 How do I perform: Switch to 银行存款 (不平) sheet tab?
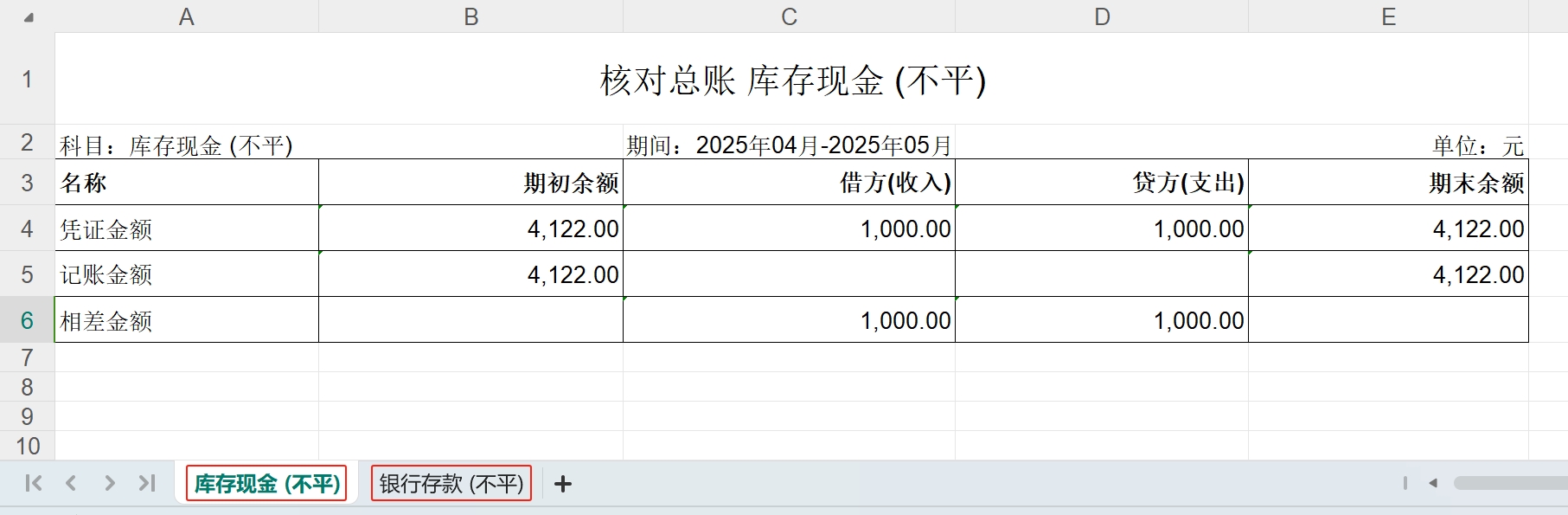pos(451,483)
